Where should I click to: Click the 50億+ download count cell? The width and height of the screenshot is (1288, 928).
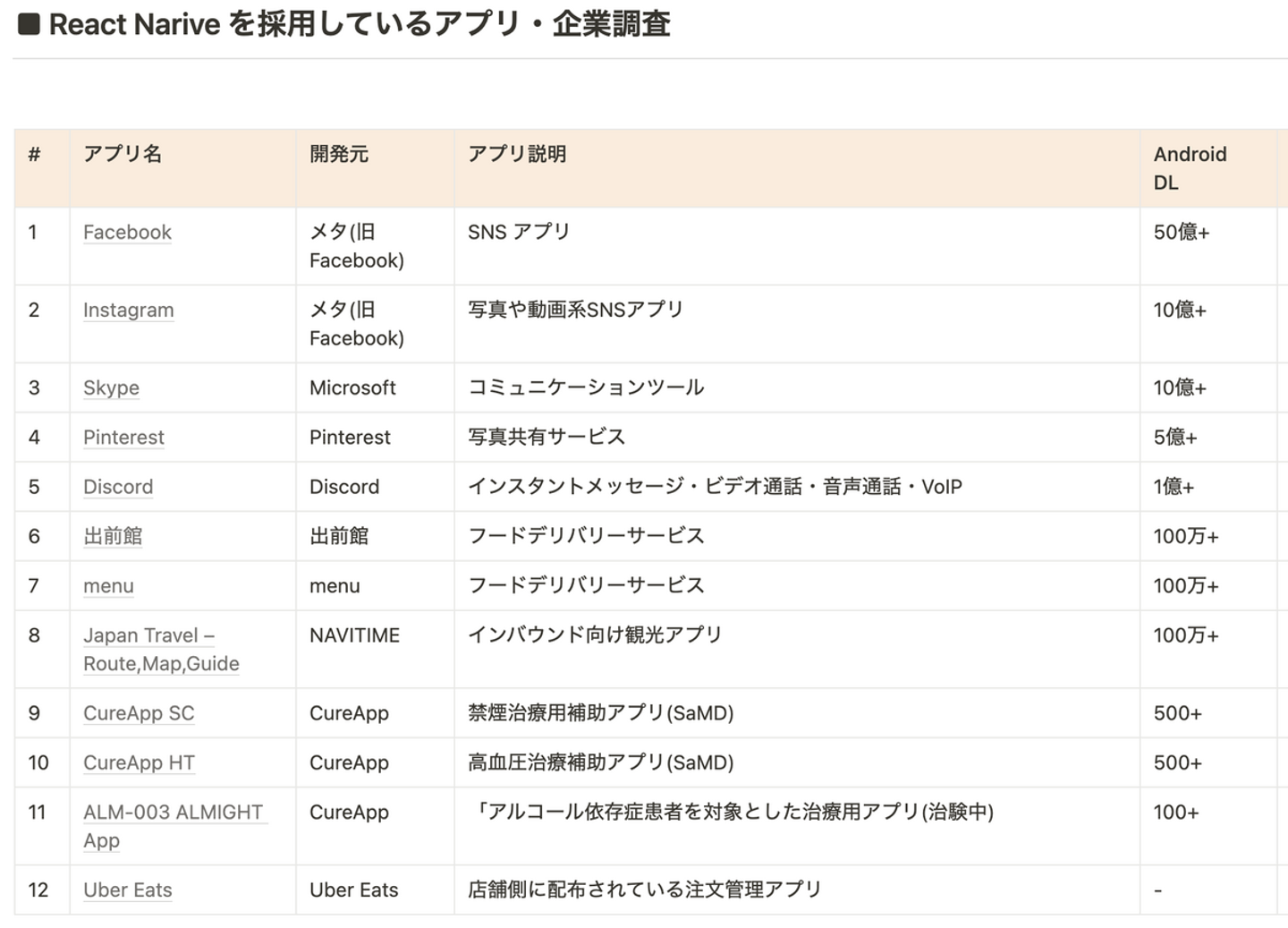point(1181,233)
